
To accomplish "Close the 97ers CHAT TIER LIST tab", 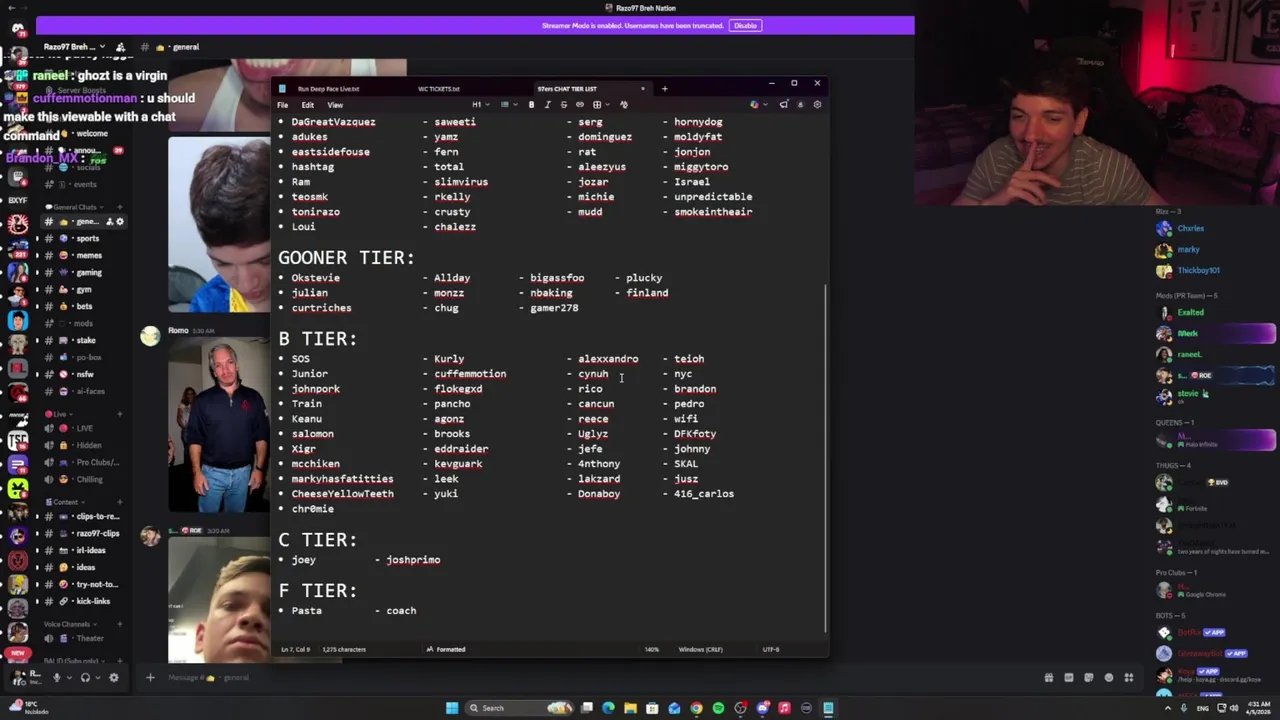I will (643, 89).
